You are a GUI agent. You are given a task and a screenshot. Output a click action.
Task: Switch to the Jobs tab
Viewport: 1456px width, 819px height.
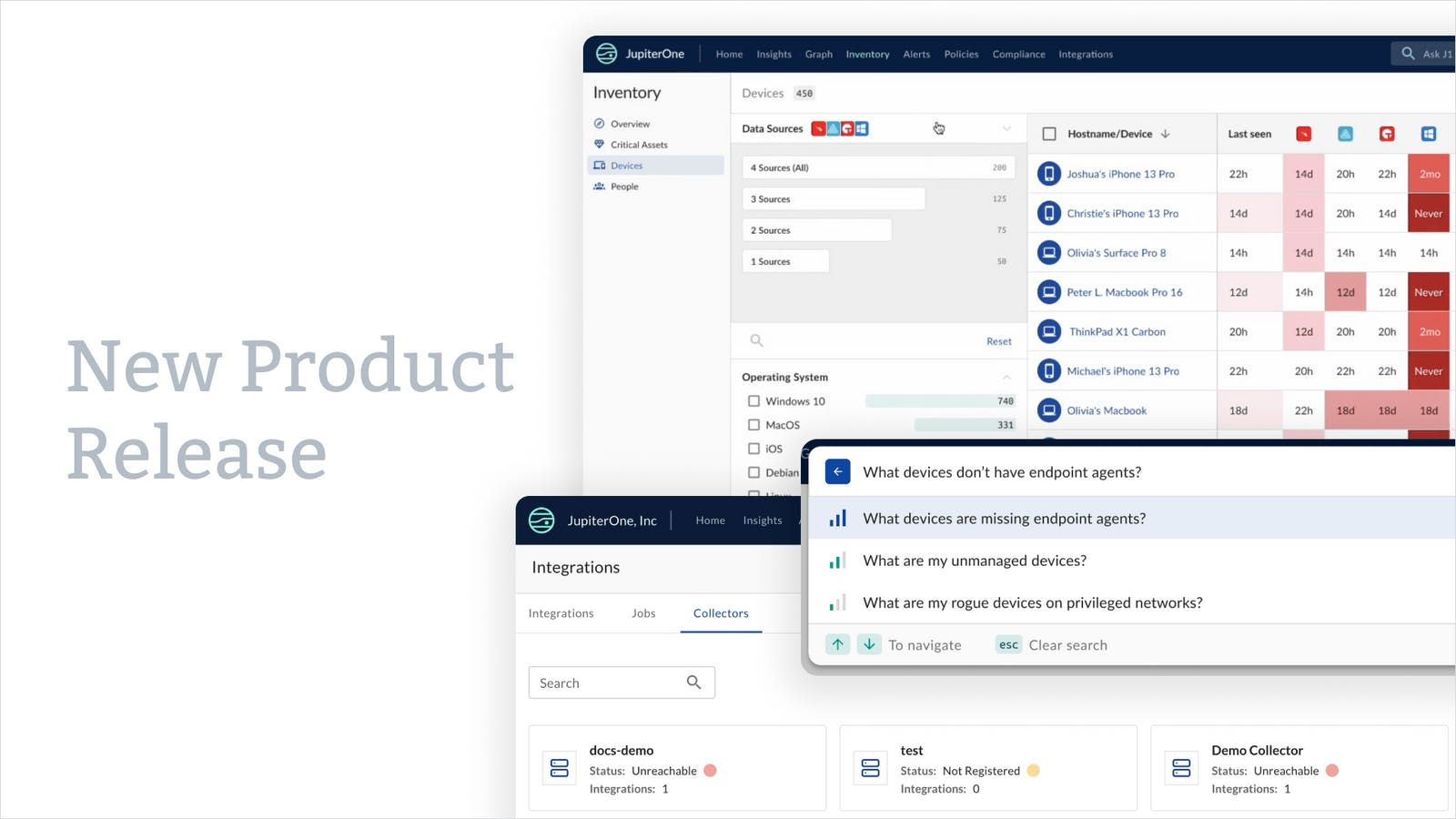click(643, 613)
